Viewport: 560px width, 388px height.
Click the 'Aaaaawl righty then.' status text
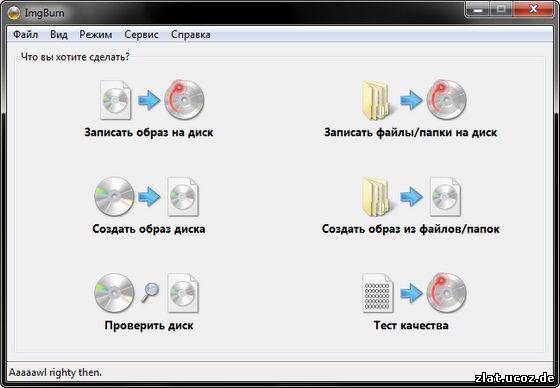point(55,372)
